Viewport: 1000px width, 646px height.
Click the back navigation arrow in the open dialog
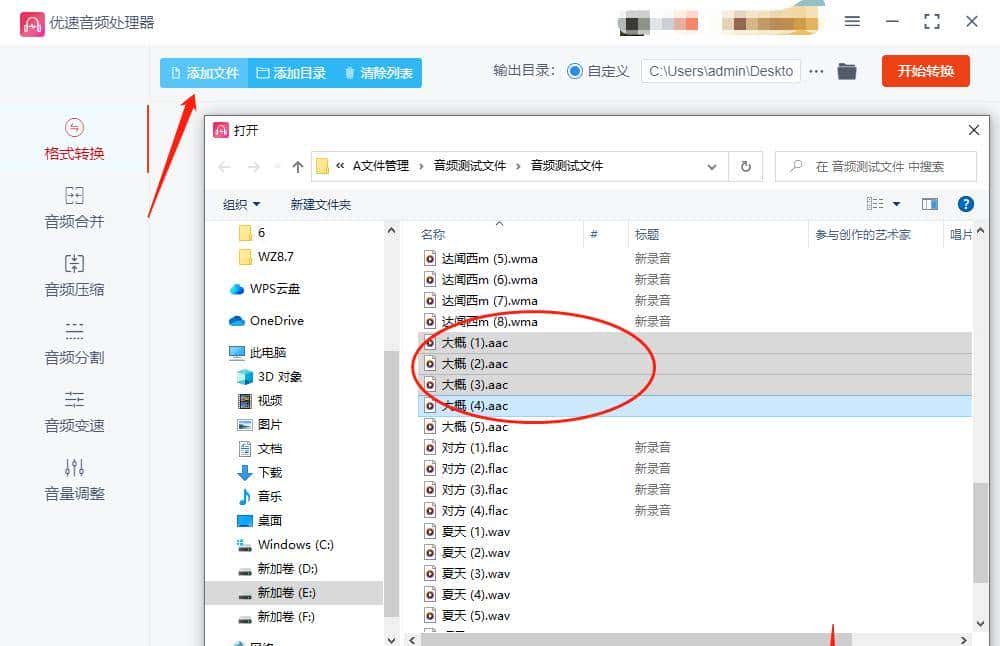tap(226, 166)
